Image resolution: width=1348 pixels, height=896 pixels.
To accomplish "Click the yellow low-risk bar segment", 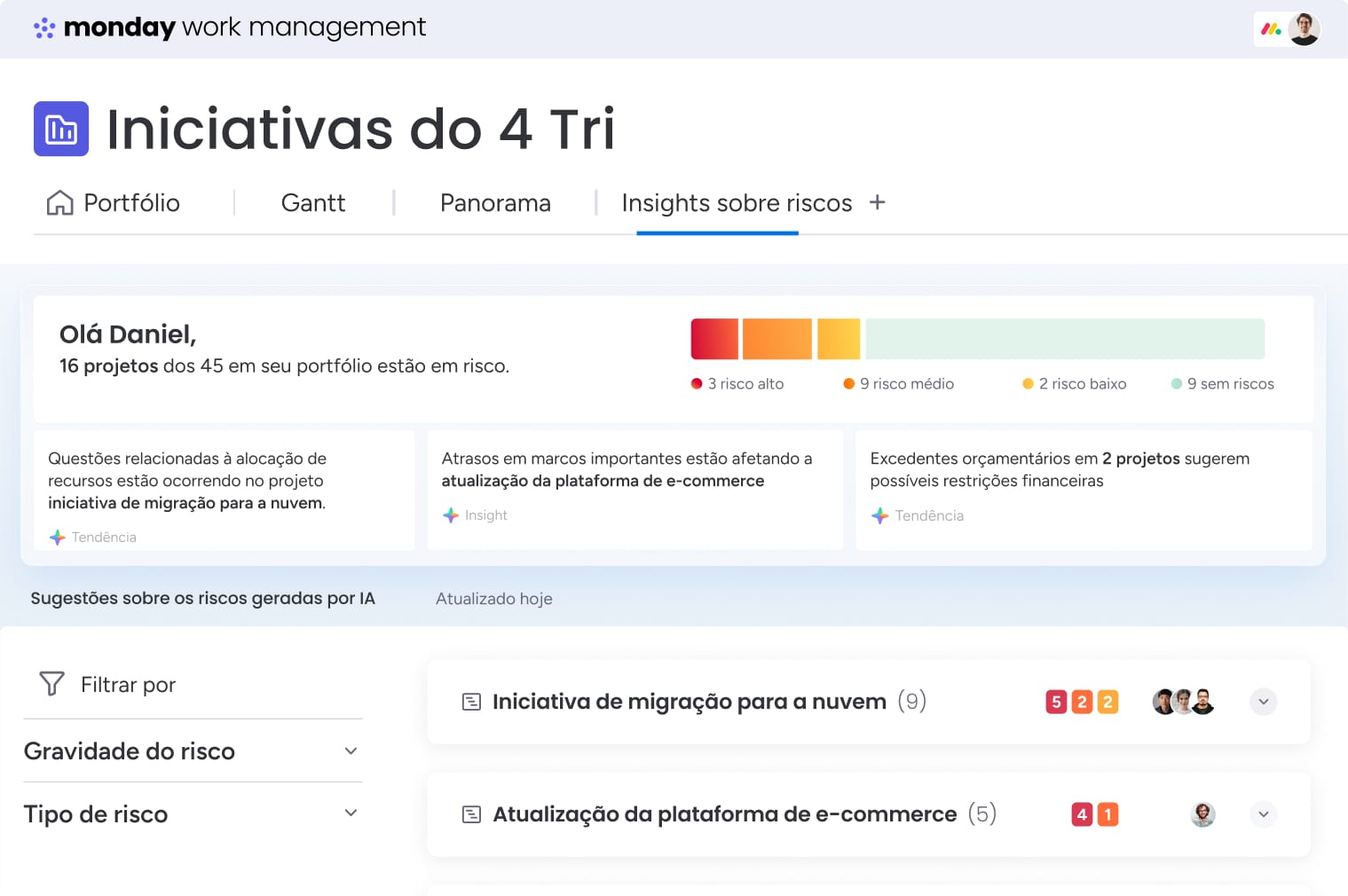I will point(839,339).
